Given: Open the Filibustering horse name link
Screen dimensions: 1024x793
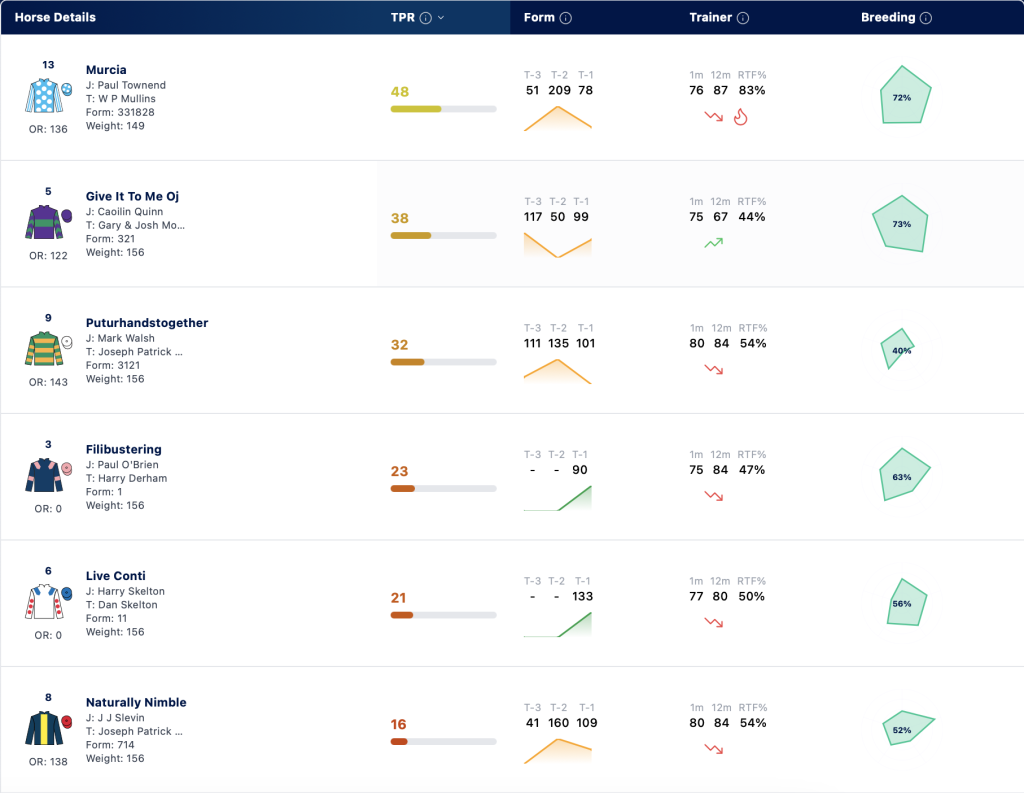Looking at the screenshot, I should pyautogui.click(x=123, y=449).
